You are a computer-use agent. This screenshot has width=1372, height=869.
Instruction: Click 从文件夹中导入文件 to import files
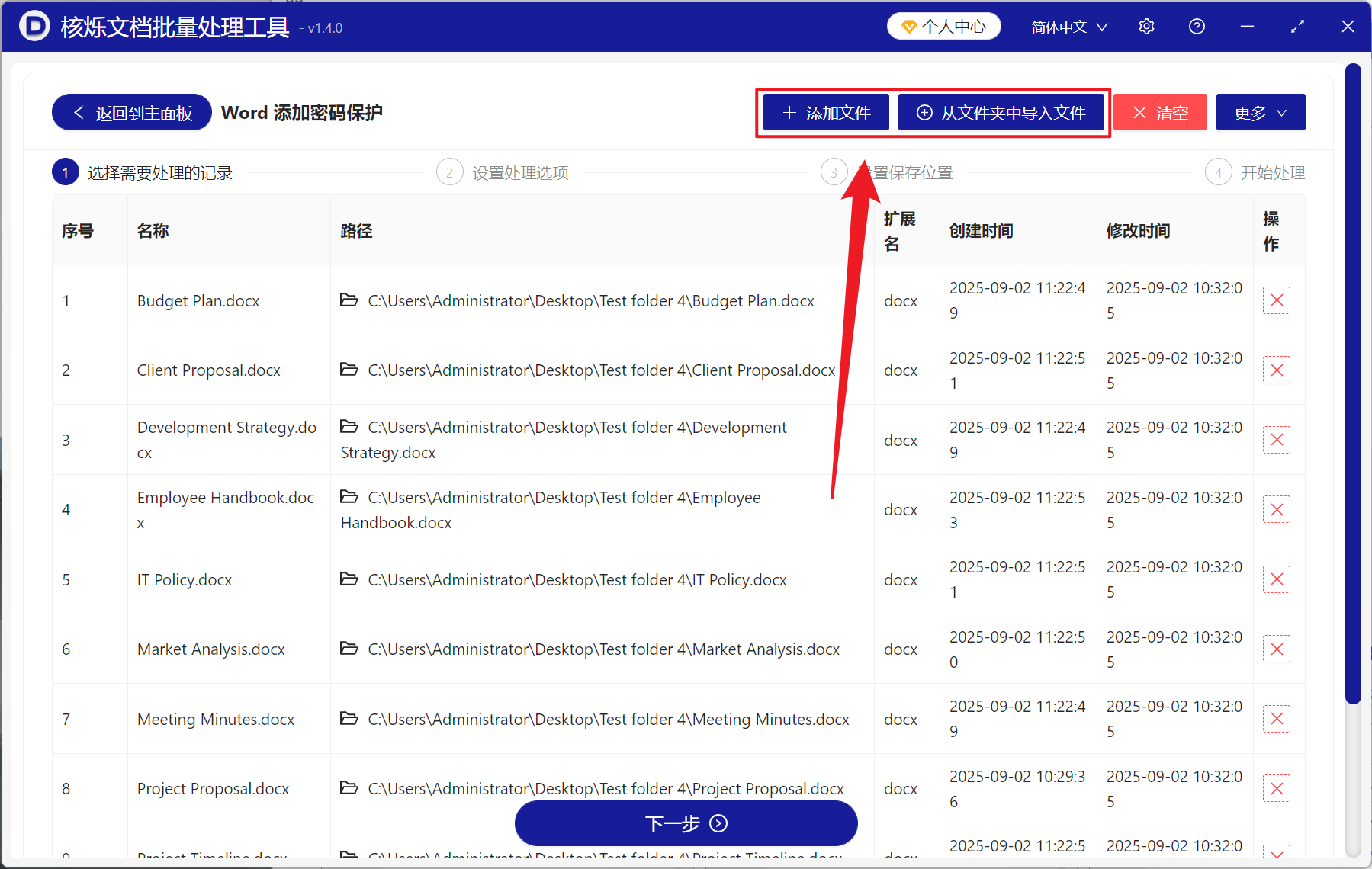point(1001,112)
